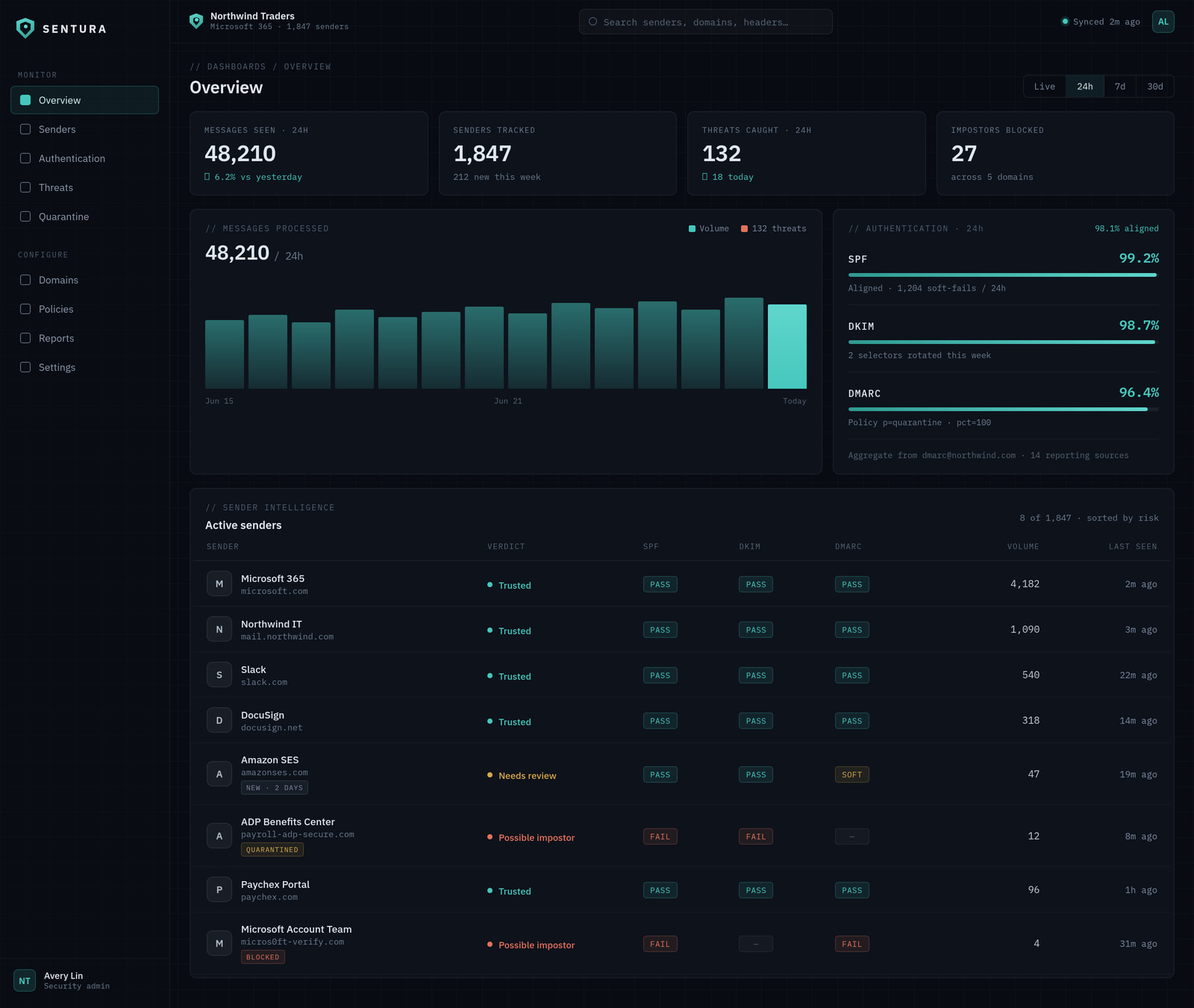Screen dimensions: 1194x1008
Task: Go to Policies configuration
Action: tap(84, 309)
